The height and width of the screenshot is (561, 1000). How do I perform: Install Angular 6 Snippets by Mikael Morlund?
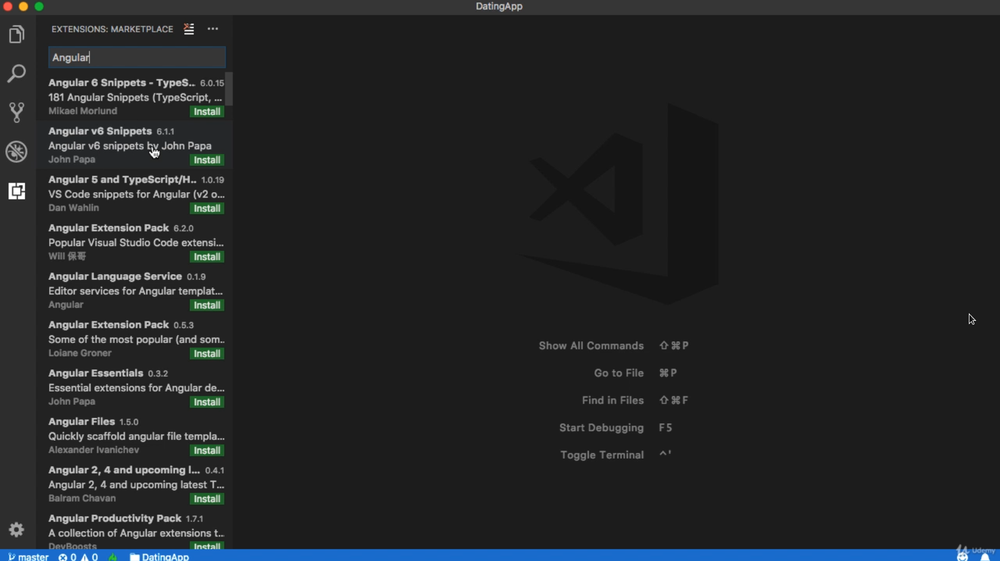(207, 112)
